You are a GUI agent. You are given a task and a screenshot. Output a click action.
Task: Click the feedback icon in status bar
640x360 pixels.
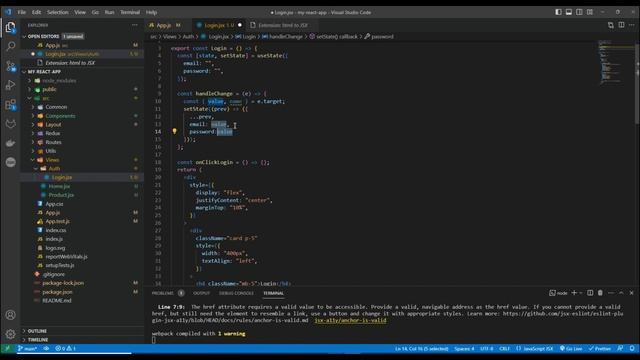(620, 348)
